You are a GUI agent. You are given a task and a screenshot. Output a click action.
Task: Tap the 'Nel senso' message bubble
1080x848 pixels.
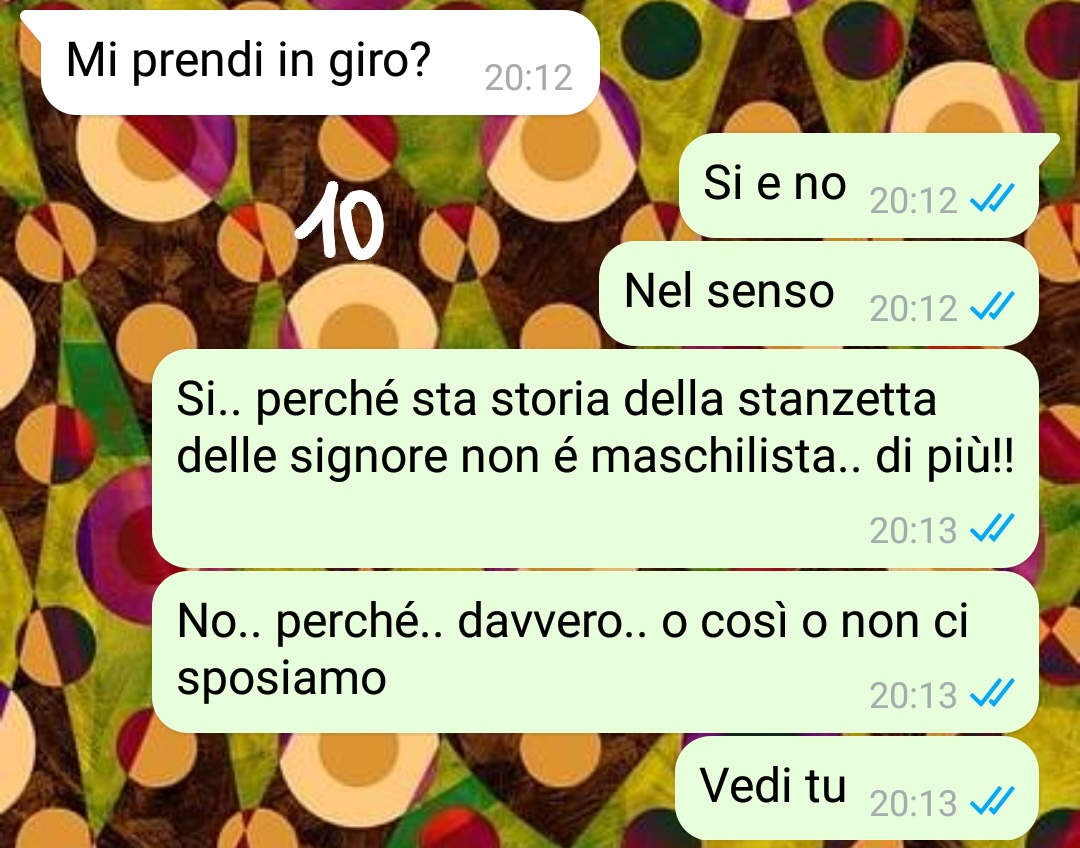(818, 293)
